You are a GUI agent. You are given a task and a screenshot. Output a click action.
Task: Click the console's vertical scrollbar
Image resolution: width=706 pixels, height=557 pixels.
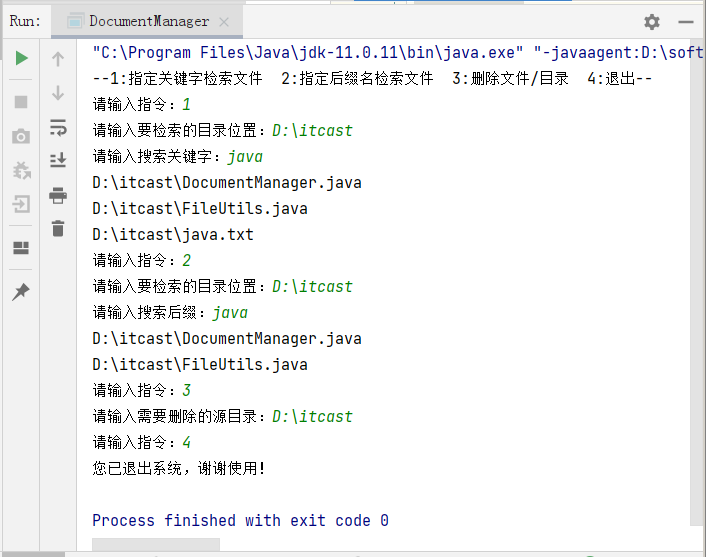(x=696, y=280)
